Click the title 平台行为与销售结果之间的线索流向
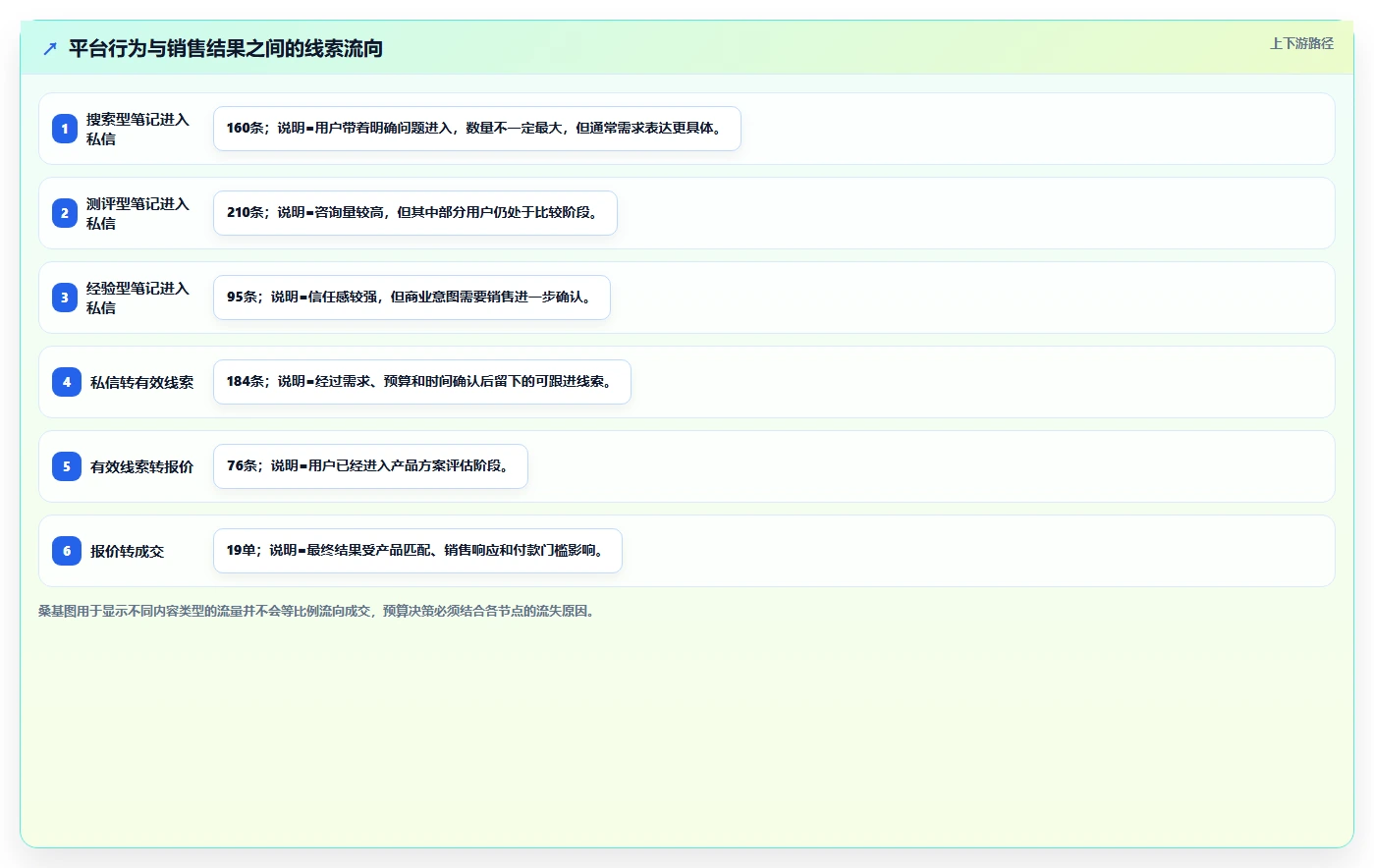 point(226,48)
